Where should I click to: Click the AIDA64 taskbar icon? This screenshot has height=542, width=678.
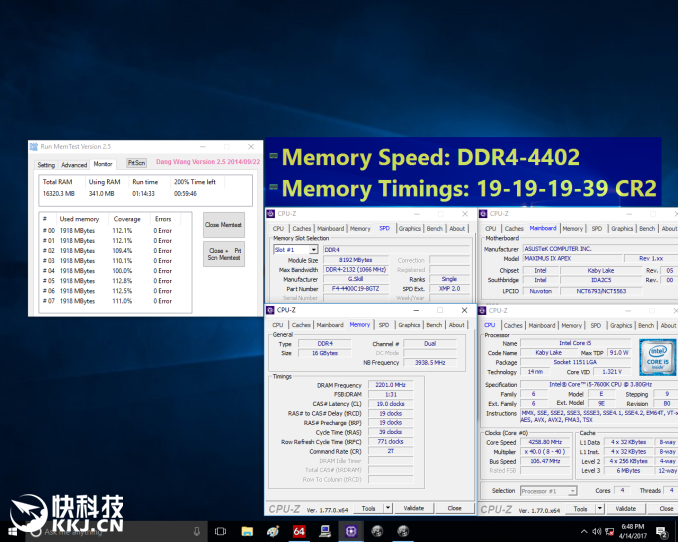299,531
